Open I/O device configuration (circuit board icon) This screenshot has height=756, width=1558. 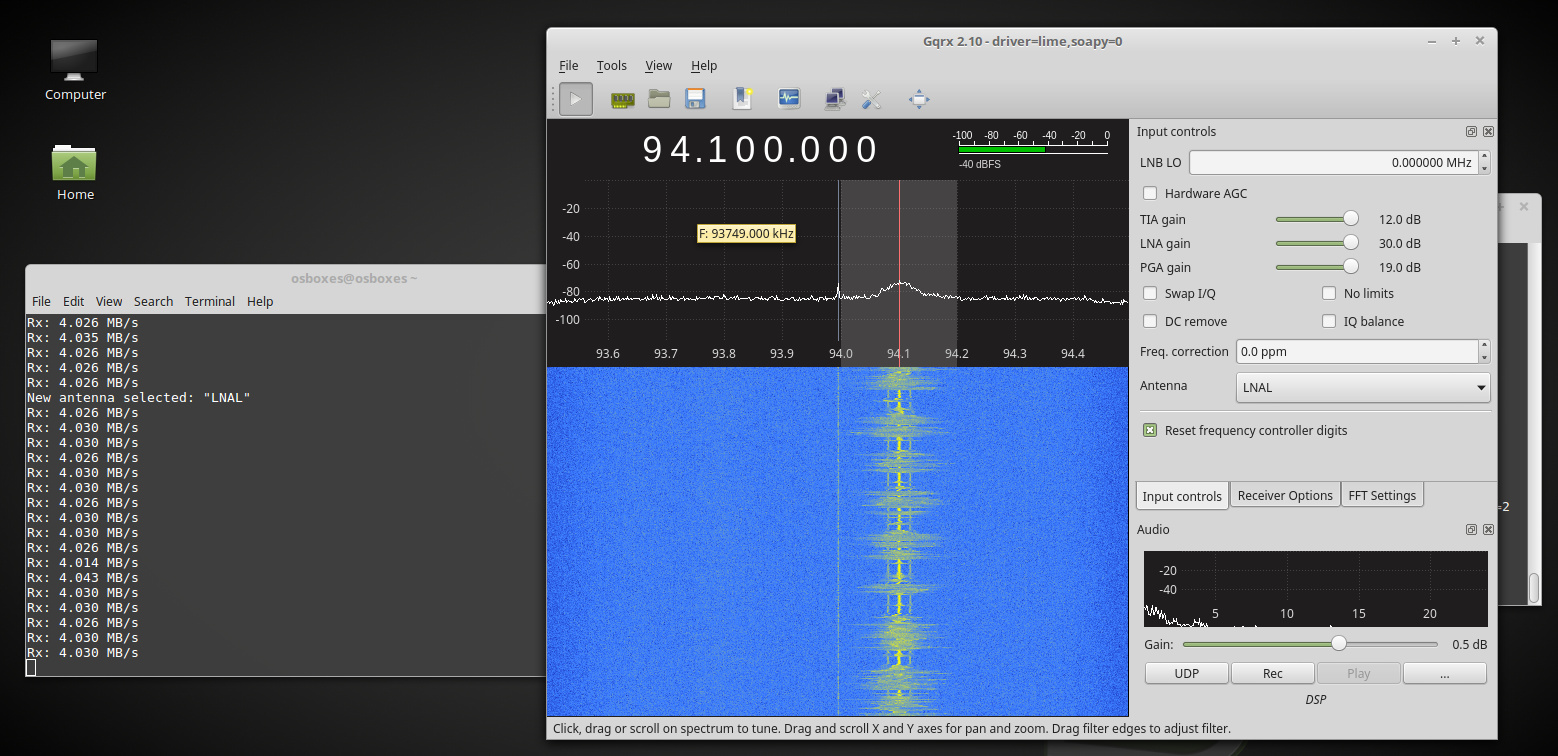(x=623, y=99)
